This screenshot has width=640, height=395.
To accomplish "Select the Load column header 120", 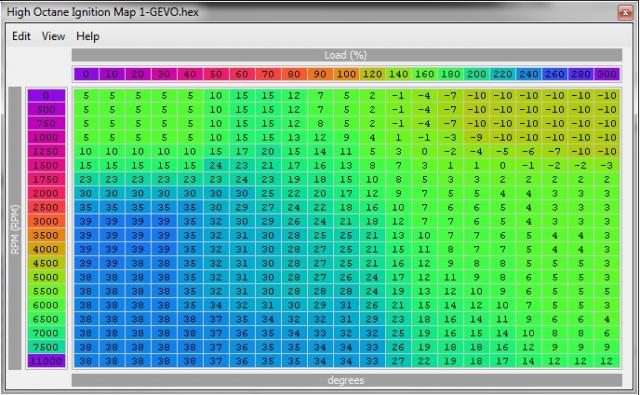I will pyautogui.click(x=372, y=74).
